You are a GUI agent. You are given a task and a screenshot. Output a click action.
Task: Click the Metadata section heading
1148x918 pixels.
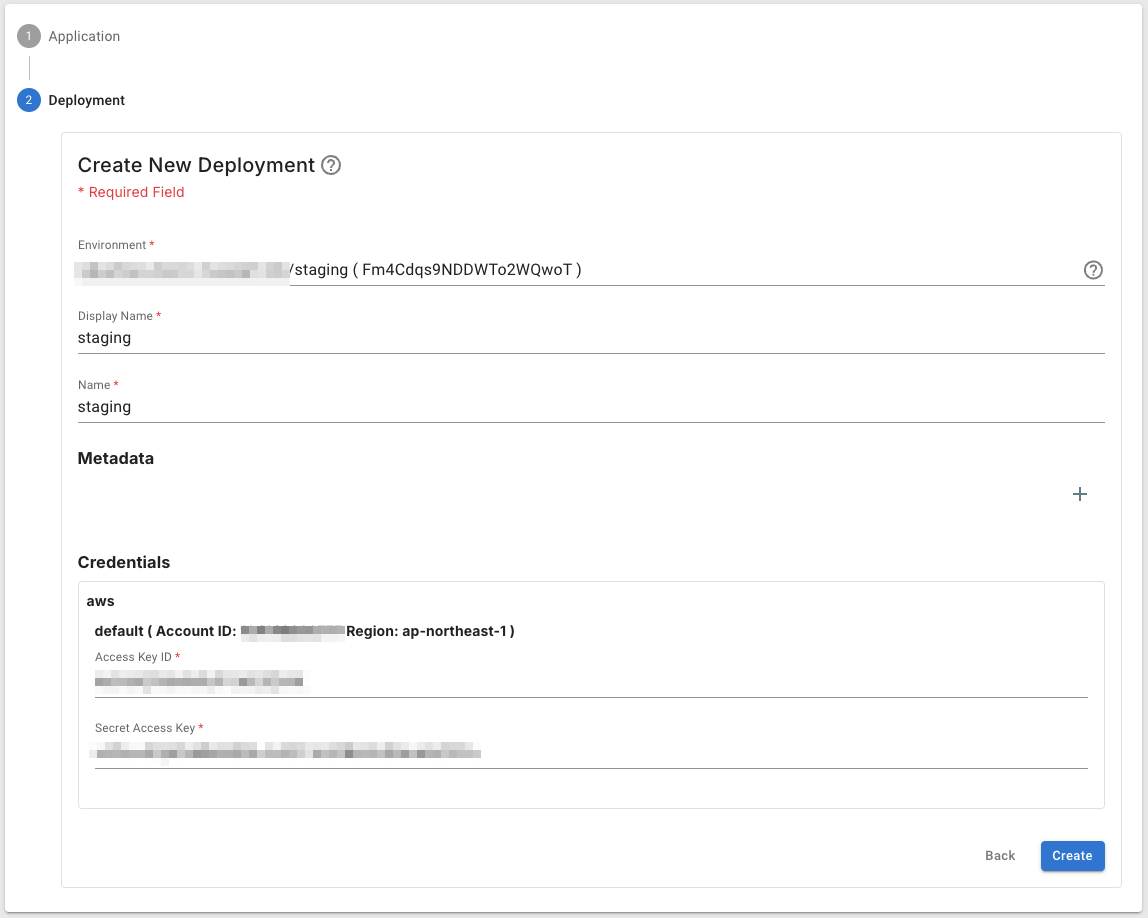(x=116, y=459)
